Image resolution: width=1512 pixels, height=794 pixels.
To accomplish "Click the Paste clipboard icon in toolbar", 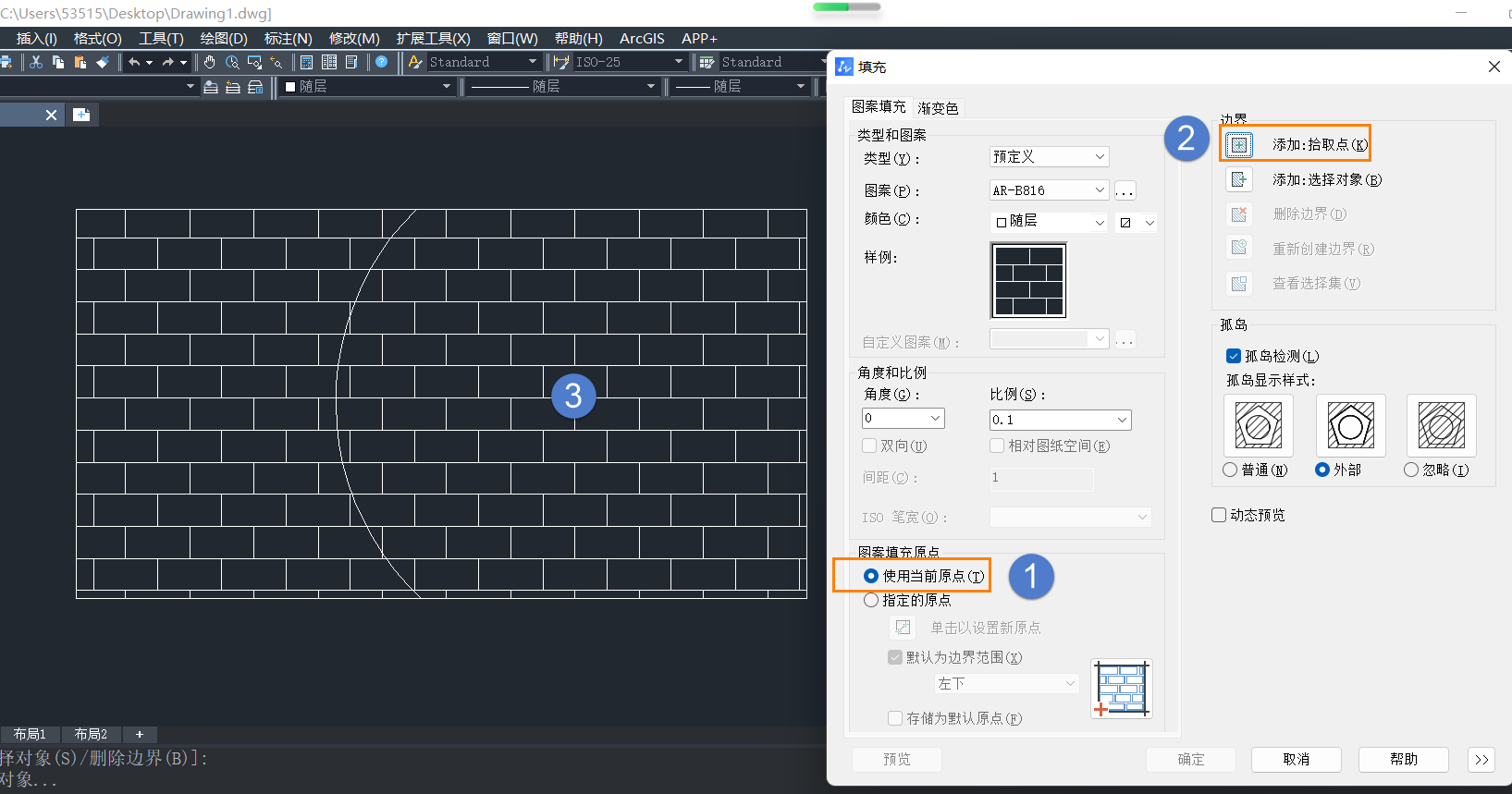I will 80,62.
